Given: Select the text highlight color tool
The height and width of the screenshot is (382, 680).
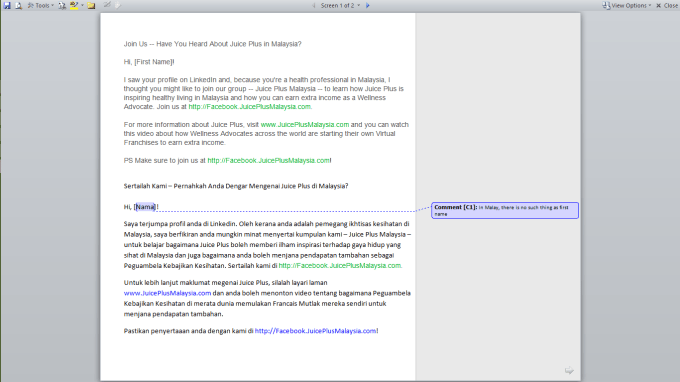Looking at the screenshot, I should point(74,6).
